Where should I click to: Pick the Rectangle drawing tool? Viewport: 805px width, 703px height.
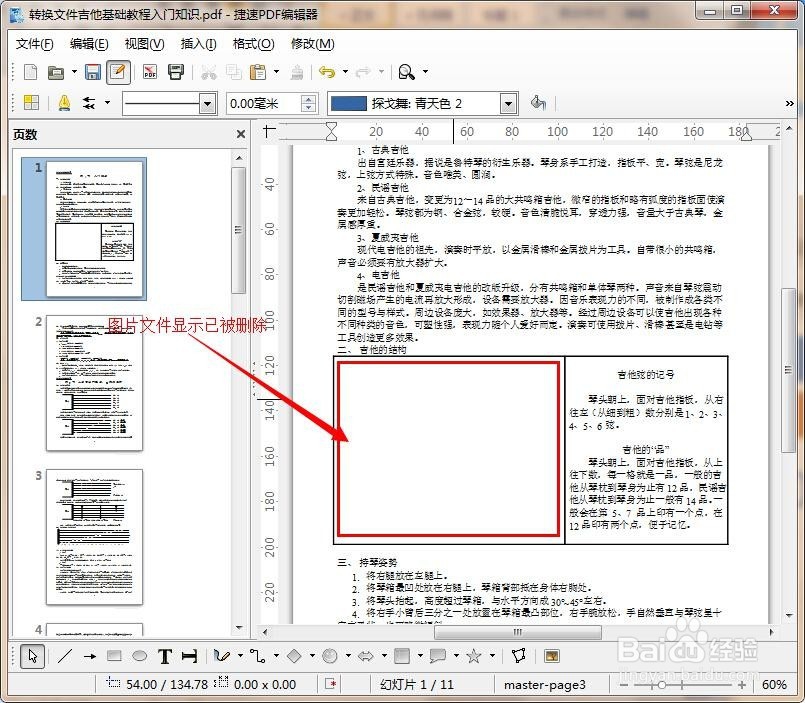113,656
